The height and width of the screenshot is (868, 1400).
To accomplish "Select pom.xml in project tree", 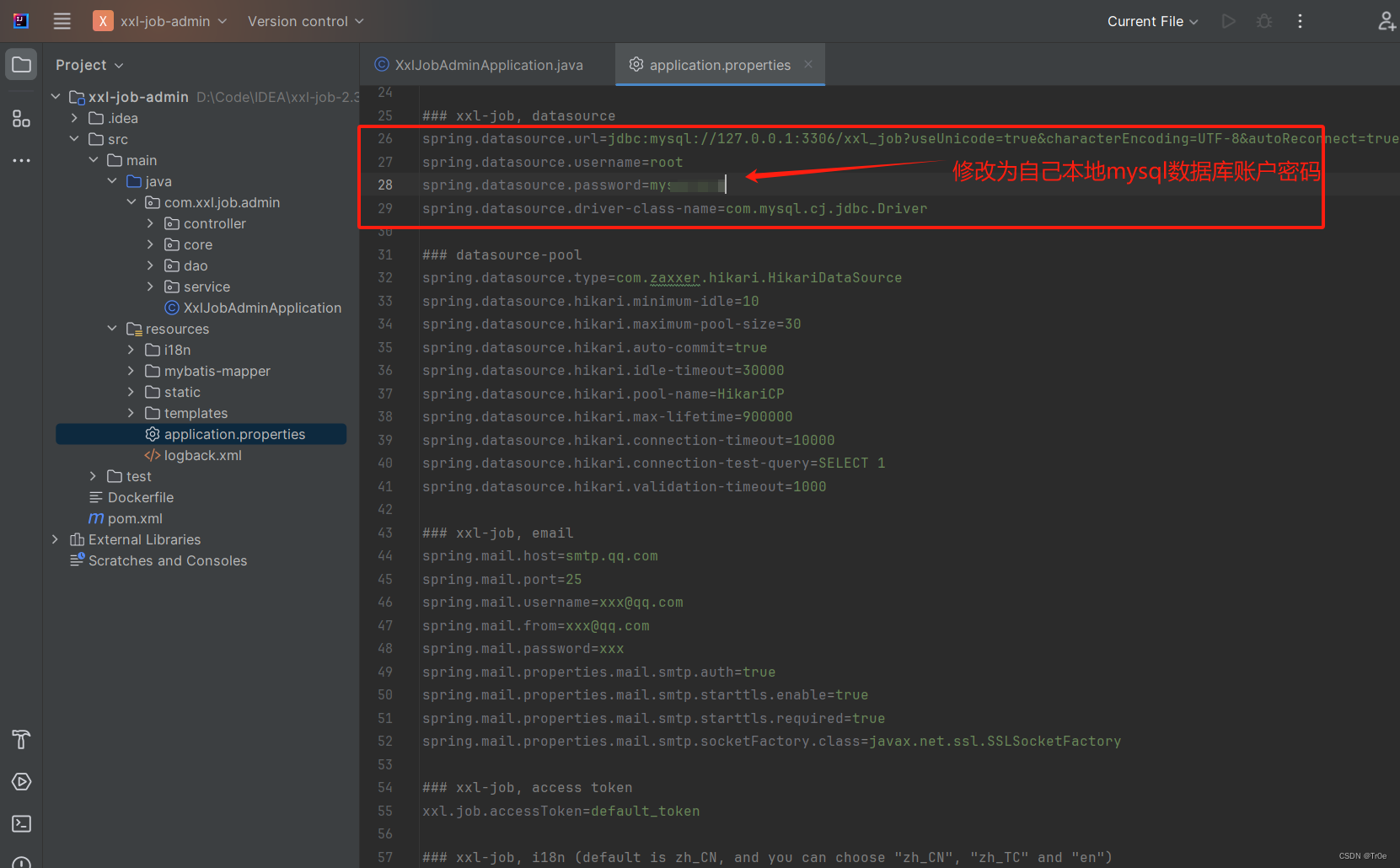I will [x=126, y=518].
